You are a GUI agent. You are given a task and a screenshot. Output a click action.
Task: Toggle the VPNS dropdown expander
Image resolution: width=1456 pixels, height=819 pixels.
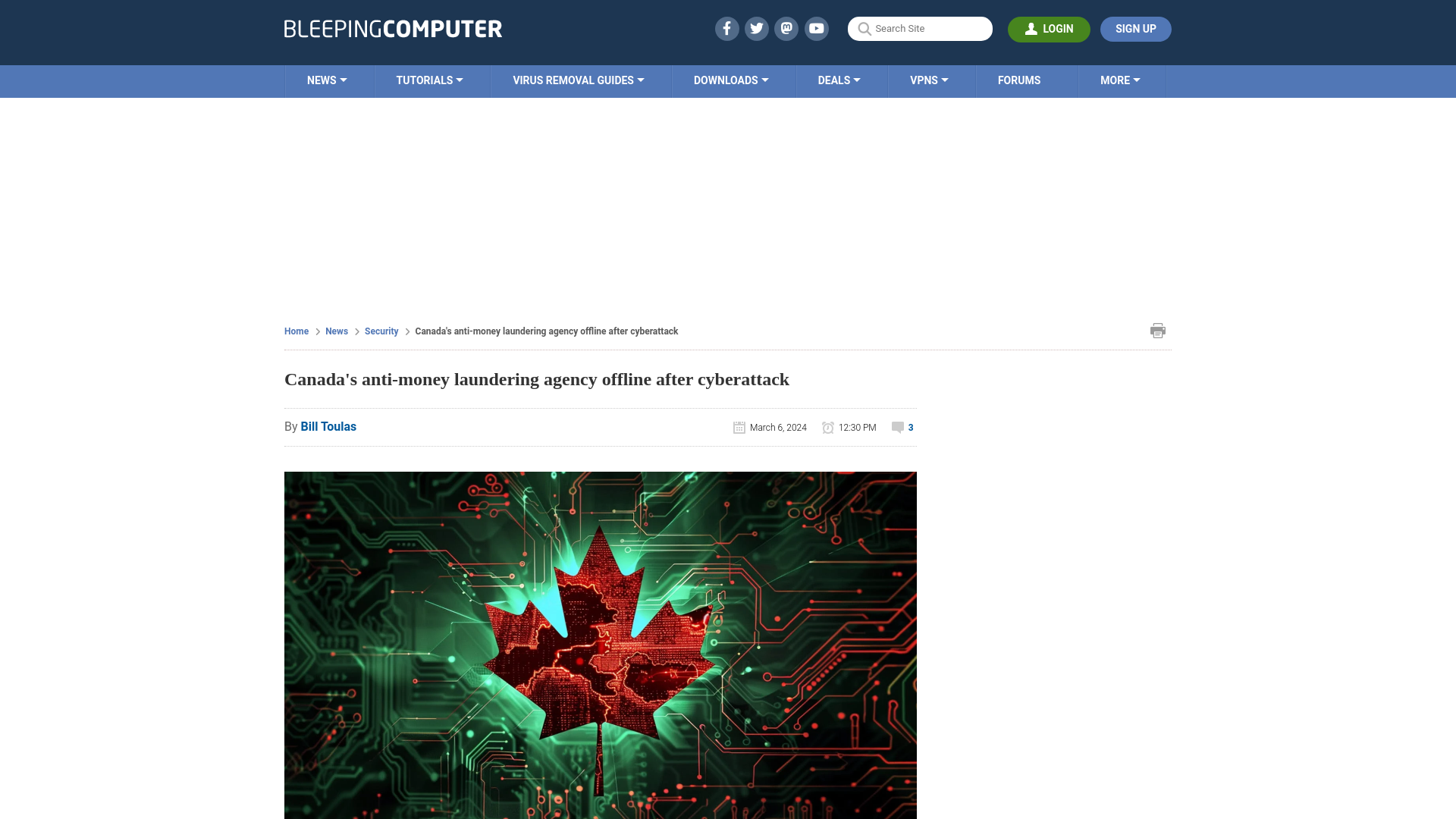[945, 80]
